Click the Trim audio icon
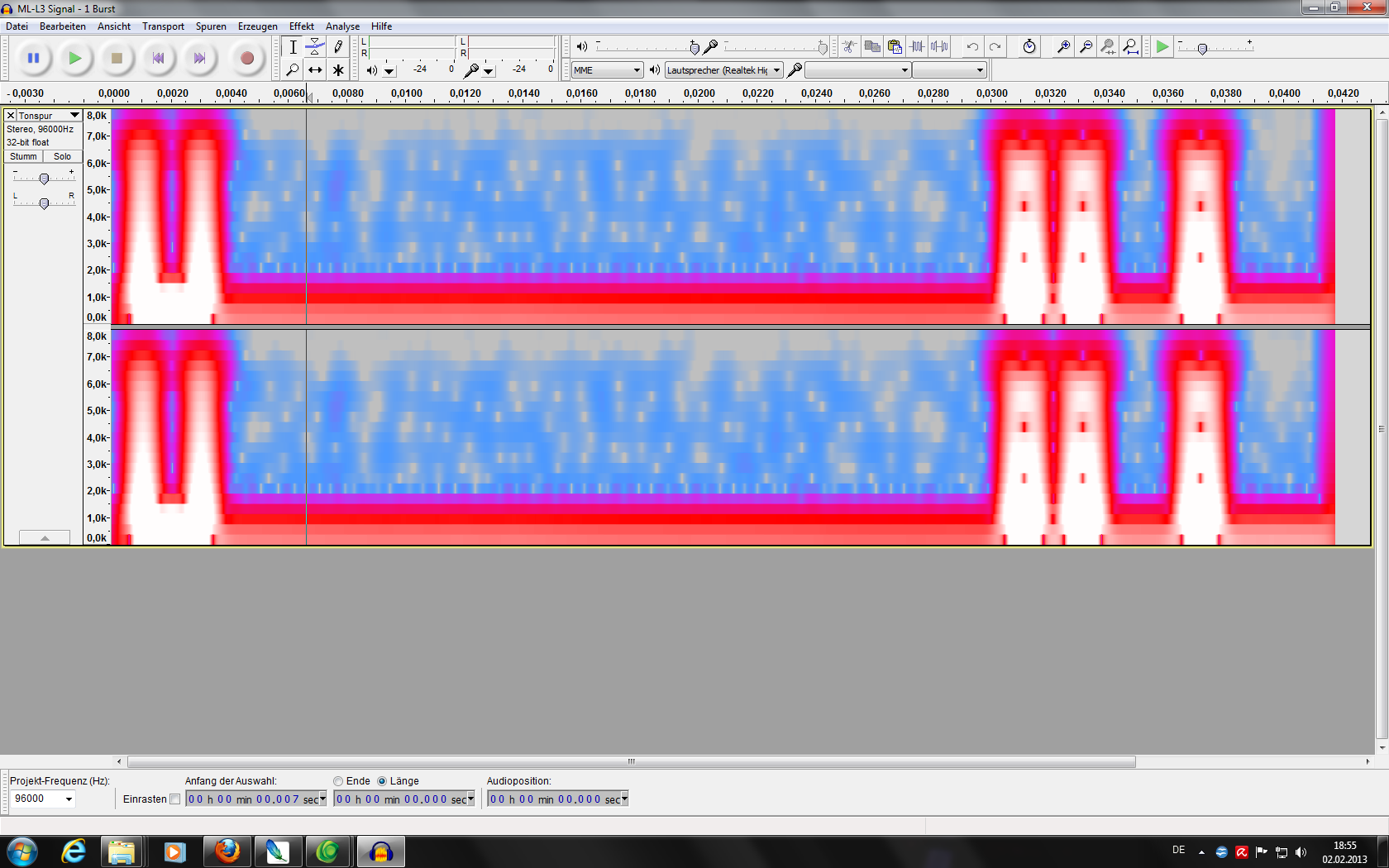Image resolution: width=1389 pixels, height=868 pixels. [x=918, y=47]
